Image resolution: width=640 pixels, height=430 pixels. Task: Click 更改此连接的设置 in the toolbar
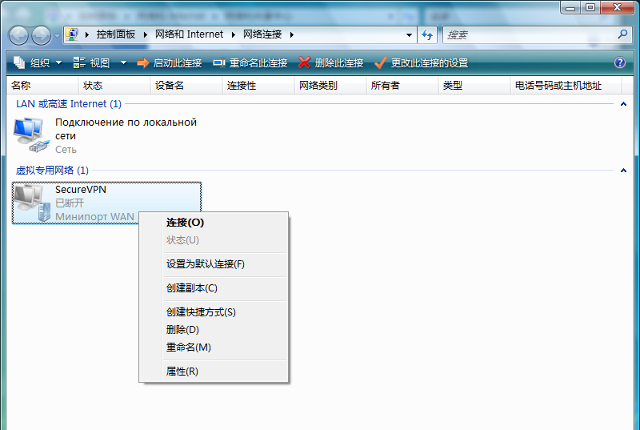click(421, 62)
